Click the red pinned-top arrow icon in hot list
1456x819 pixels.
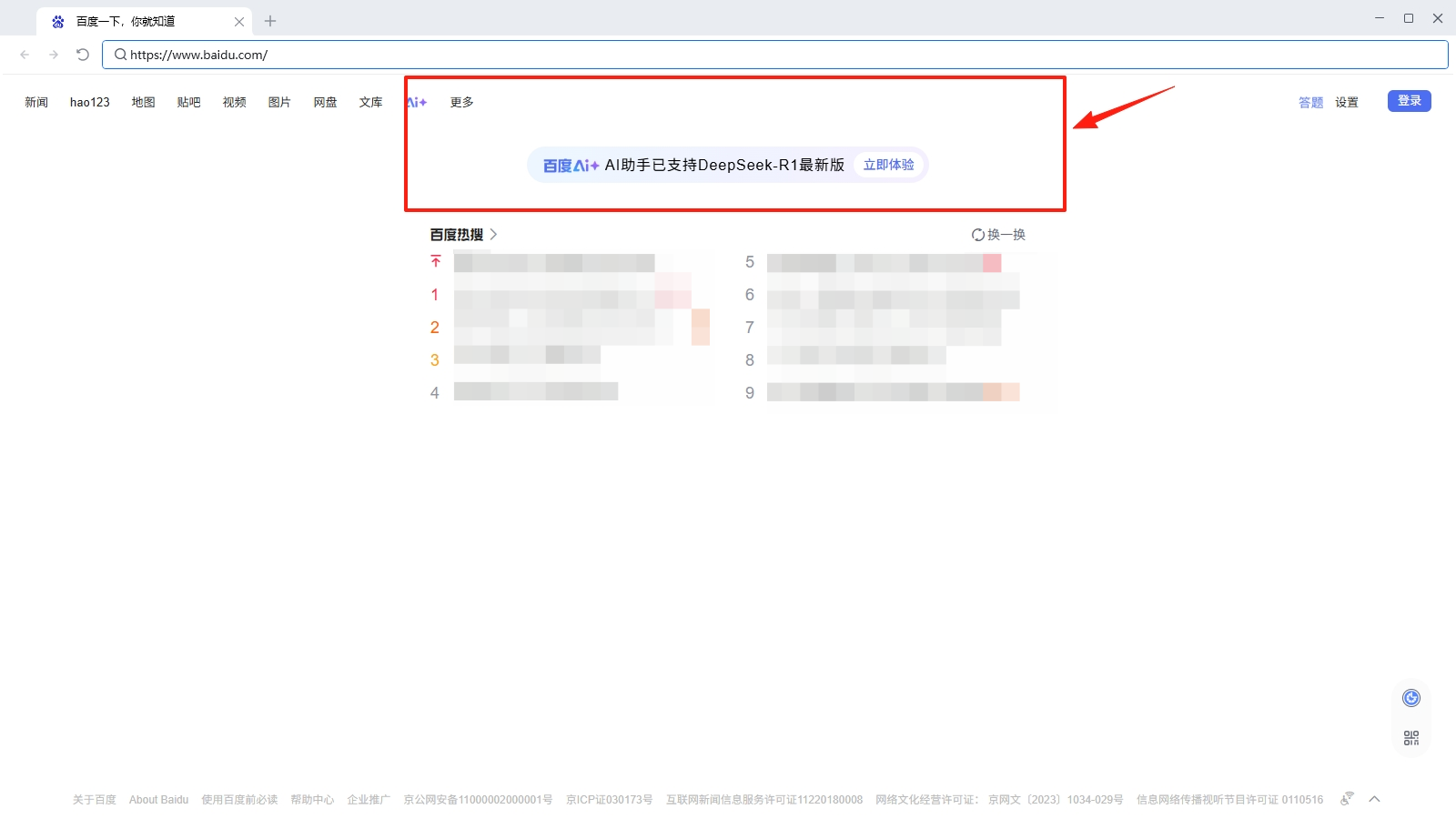(x=436, y=262)
